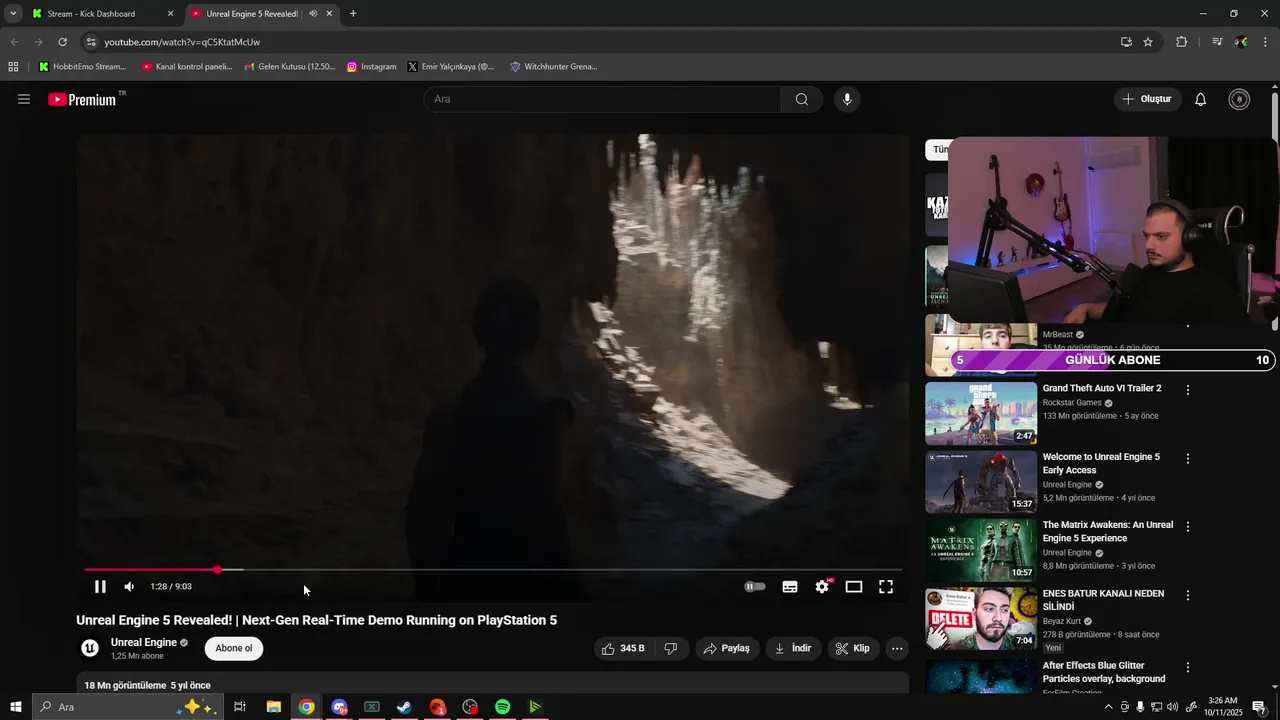Open options for The Matrix Awakens video
1280x720 pixels.
click(x=1188, y=527)
